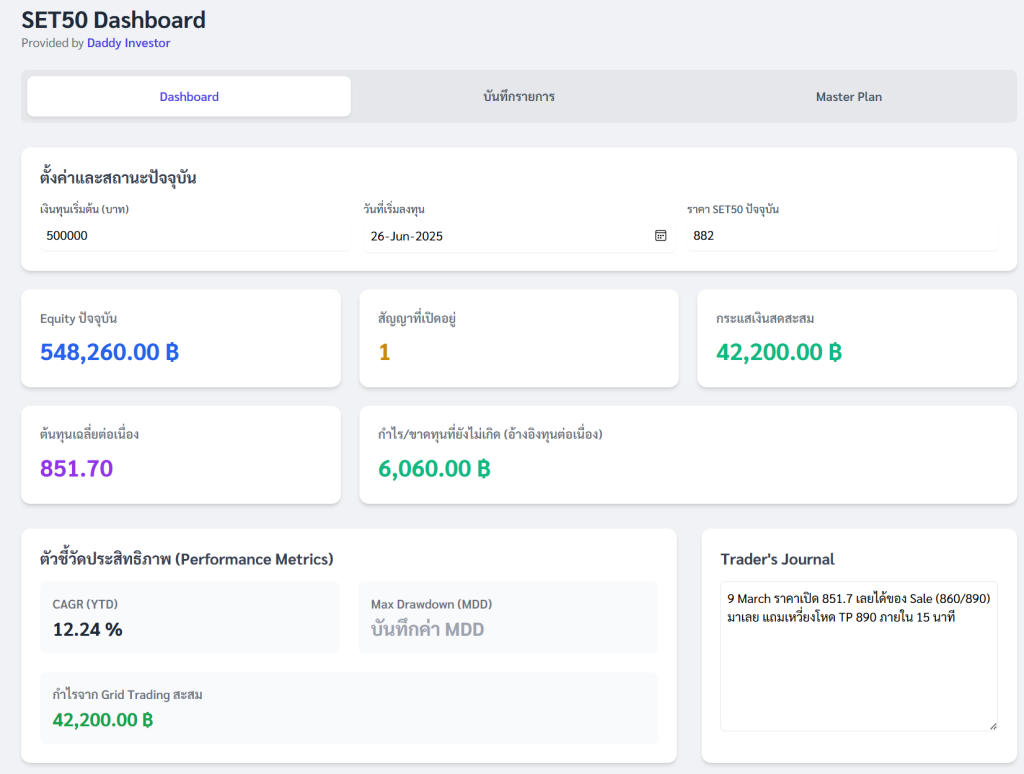The width and height of the screenshot is (1024, 774).
Task: Click the Performance Metrics section heading
Action: point(186,559)
